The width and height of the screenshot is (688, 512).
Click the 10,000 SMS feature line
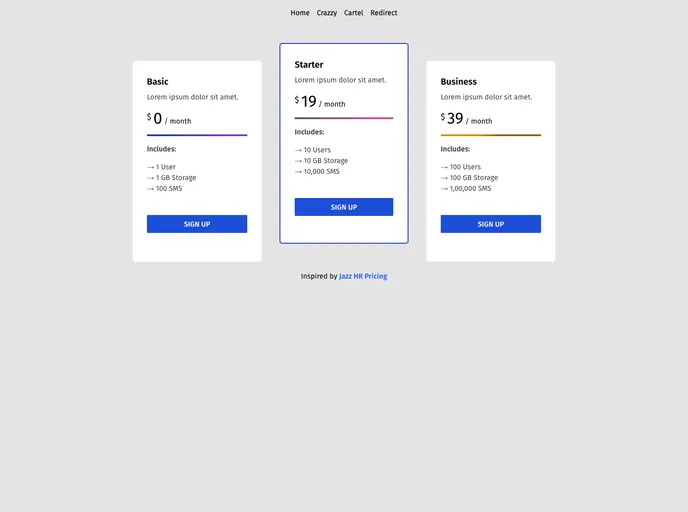click(317, 171)
